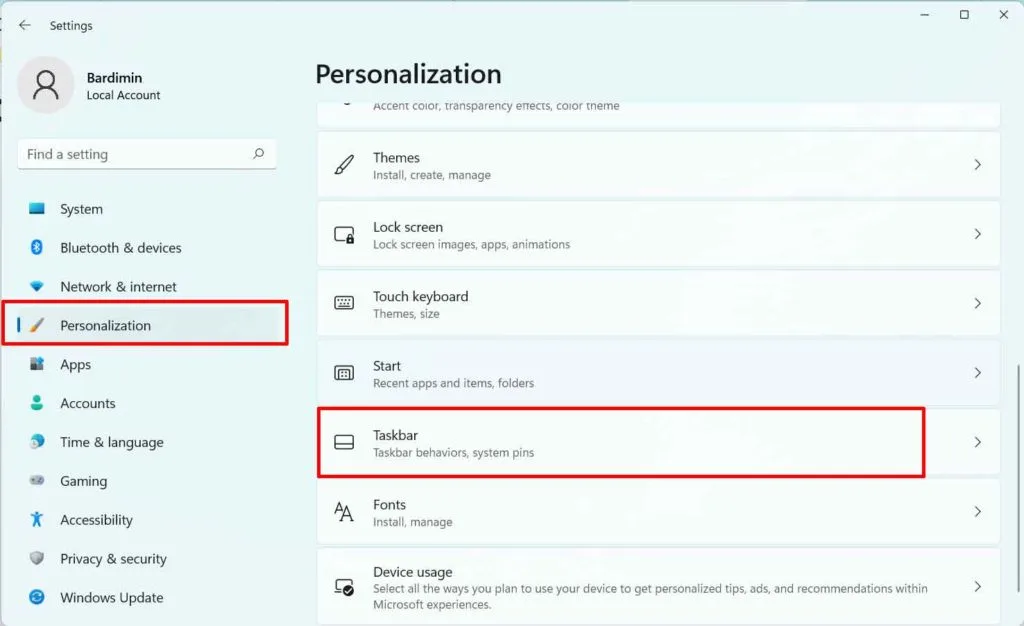1024x626 pixels.
Task: Click 'Lock screen images, apps, animations' text
Action: pyautogui.click(x=472, y=244)
